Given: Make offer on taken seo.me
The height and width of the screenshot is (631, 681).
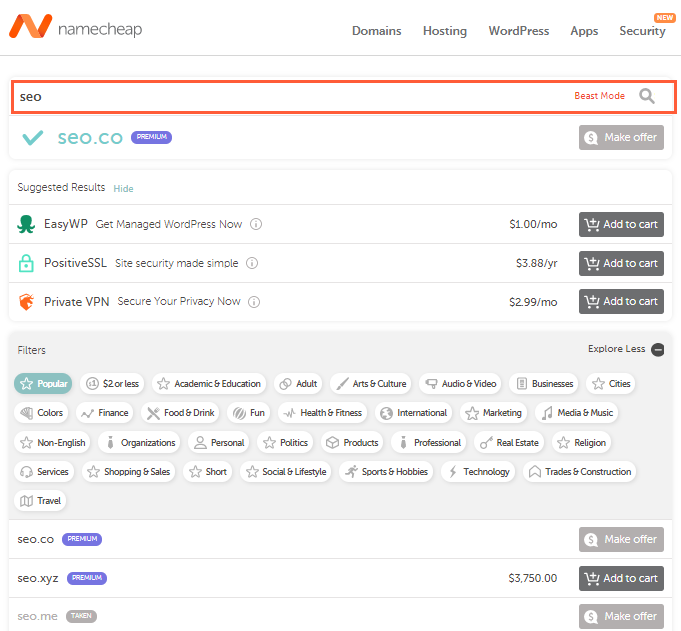Looking at the screenshot, I should click(x=621, y=616).
